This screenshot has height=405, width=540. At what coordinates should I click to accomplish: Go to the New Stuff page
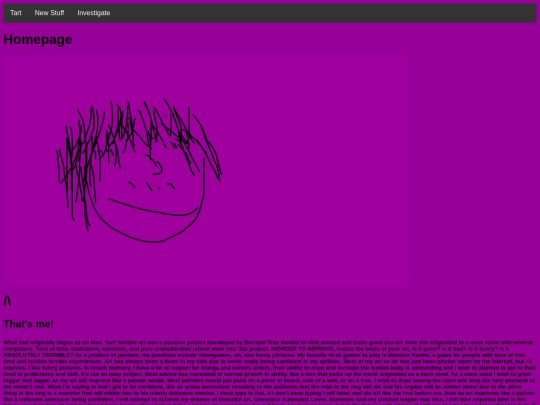pos(49,13)
